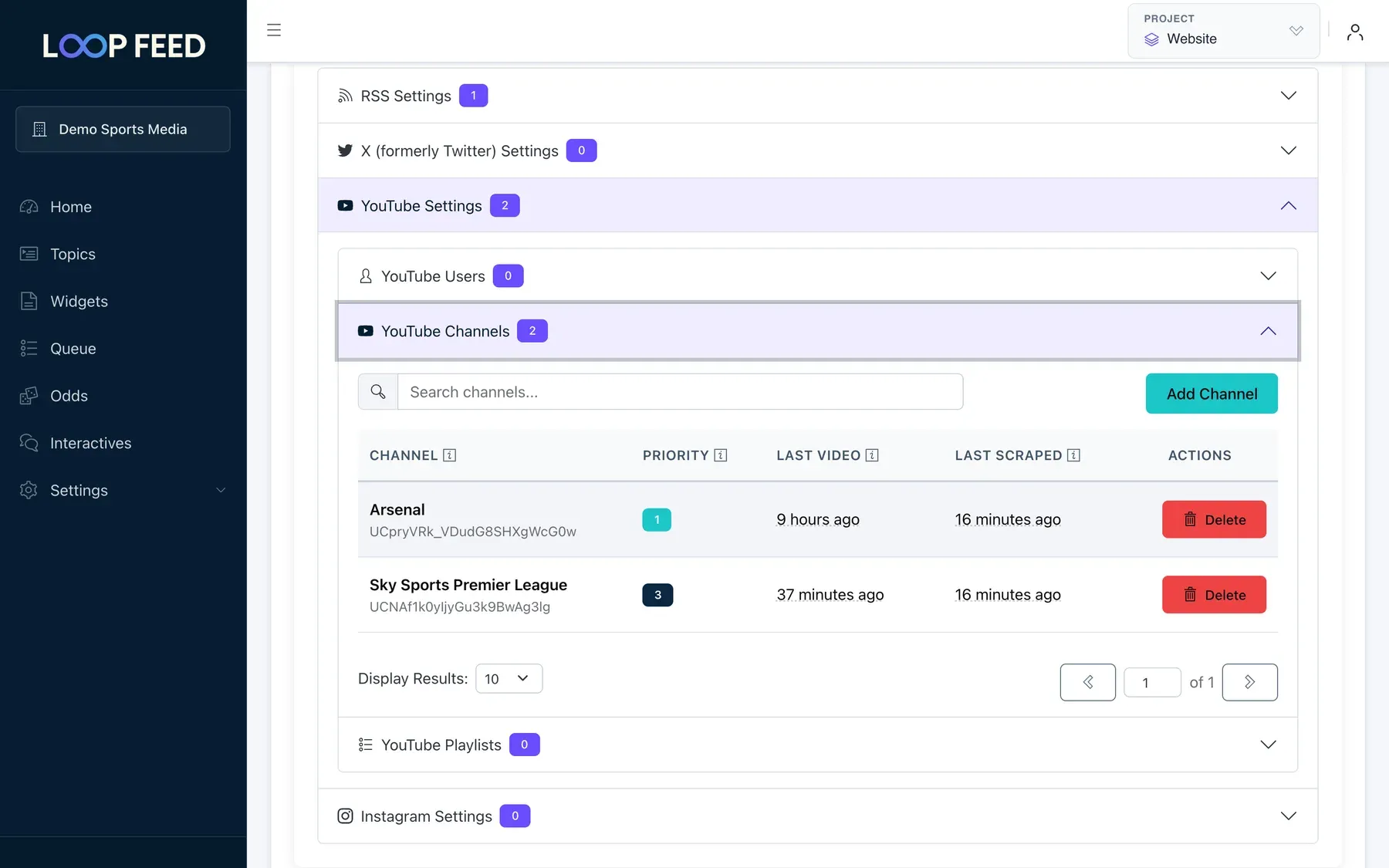Image resolution: width=1389 pixels, height=868 pixels.
Task: Expand X (formerly Twitter) Settings
Action: [x=818, y=150]
